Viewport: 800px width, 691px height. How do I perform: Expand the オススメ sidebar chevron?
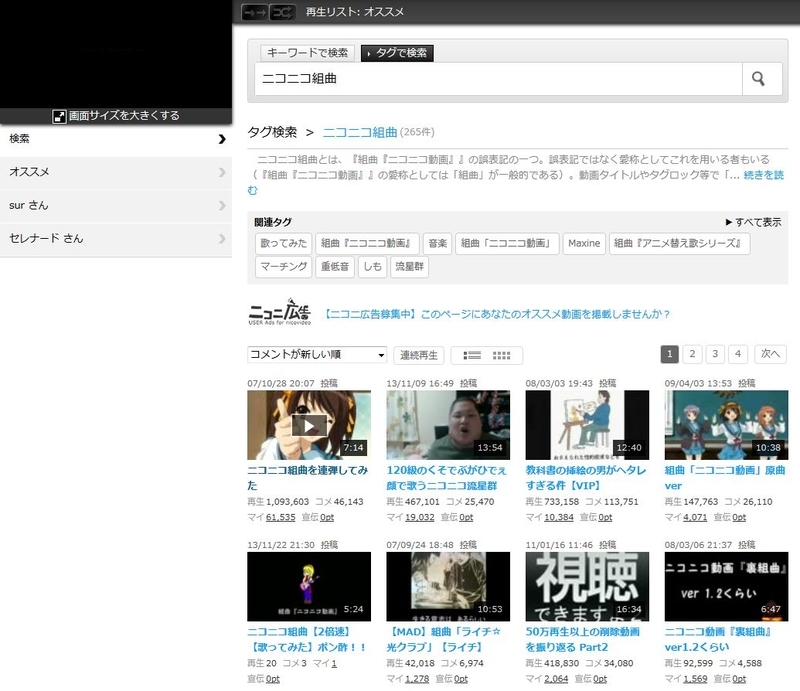(222, 172)
